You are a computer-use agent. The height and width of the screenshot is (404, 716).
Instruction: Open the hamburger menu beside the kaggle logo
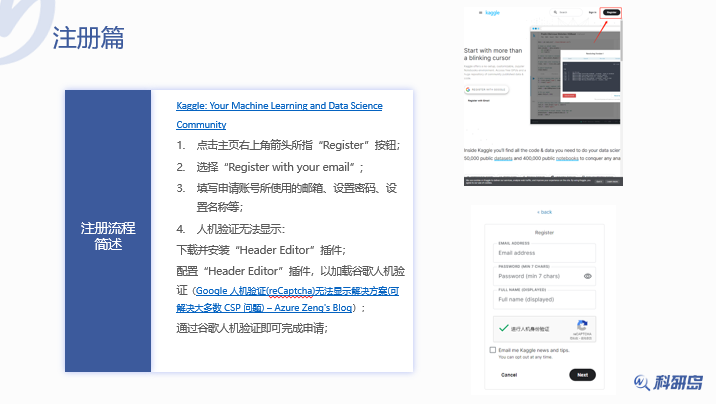coord(480,13)
